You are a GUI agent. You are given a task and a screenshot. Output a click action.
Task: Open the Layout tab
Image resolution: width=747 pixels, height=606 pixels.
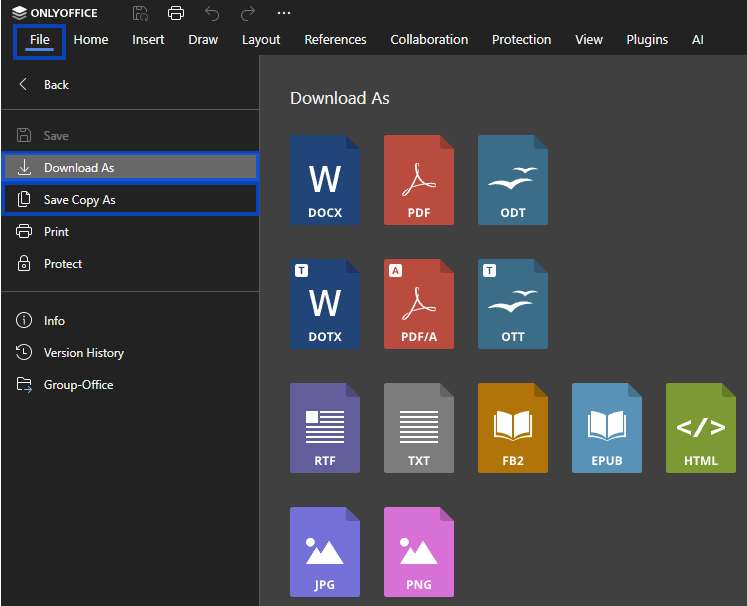(261, 40)
